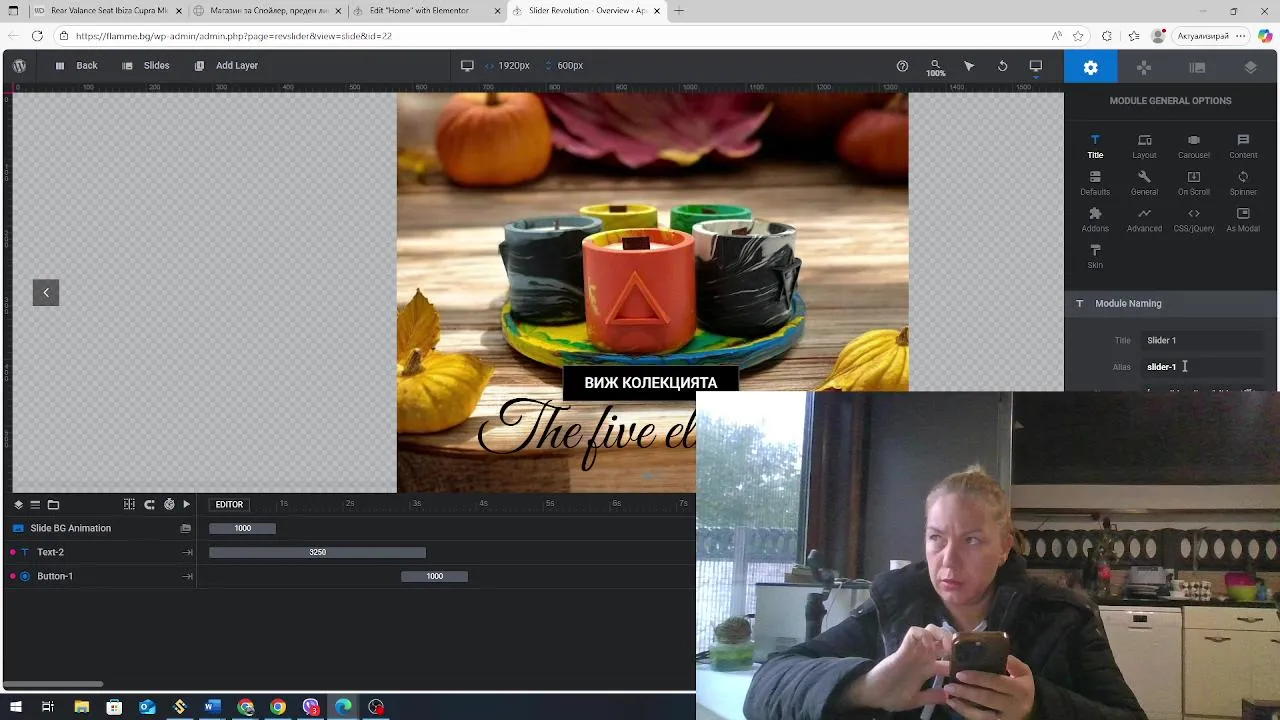Click the timeline frame selection icon
Image resolution: width=1280 pixels, height=720 pixels.
pos(129,505)
